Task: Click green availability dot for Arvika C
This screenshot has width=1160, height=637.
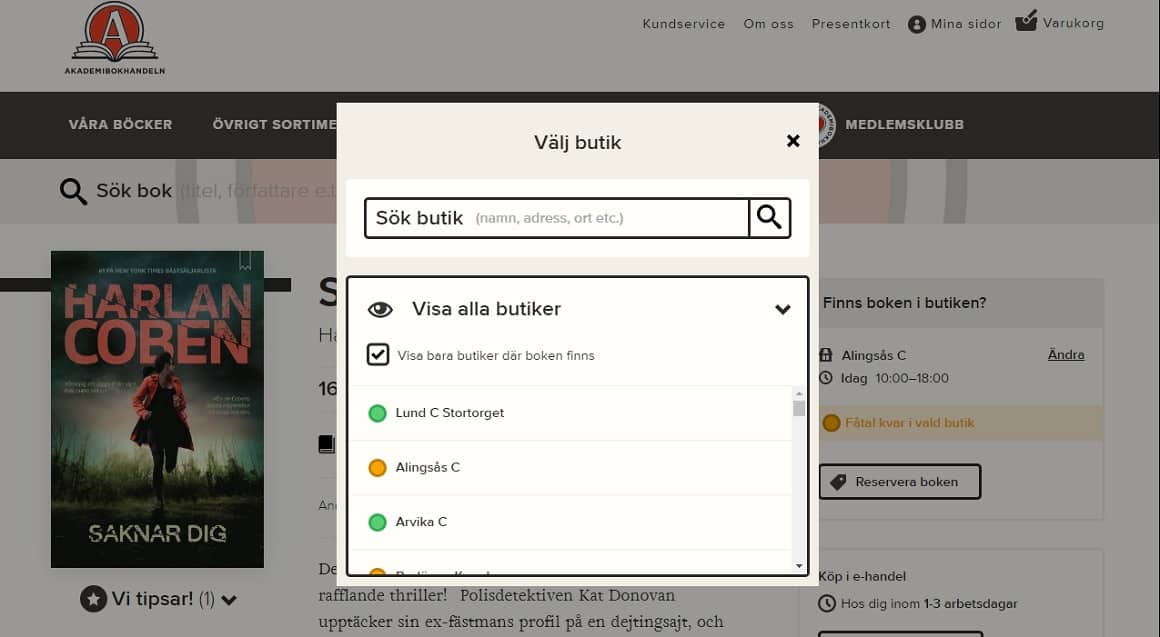Action: [377, 522]
